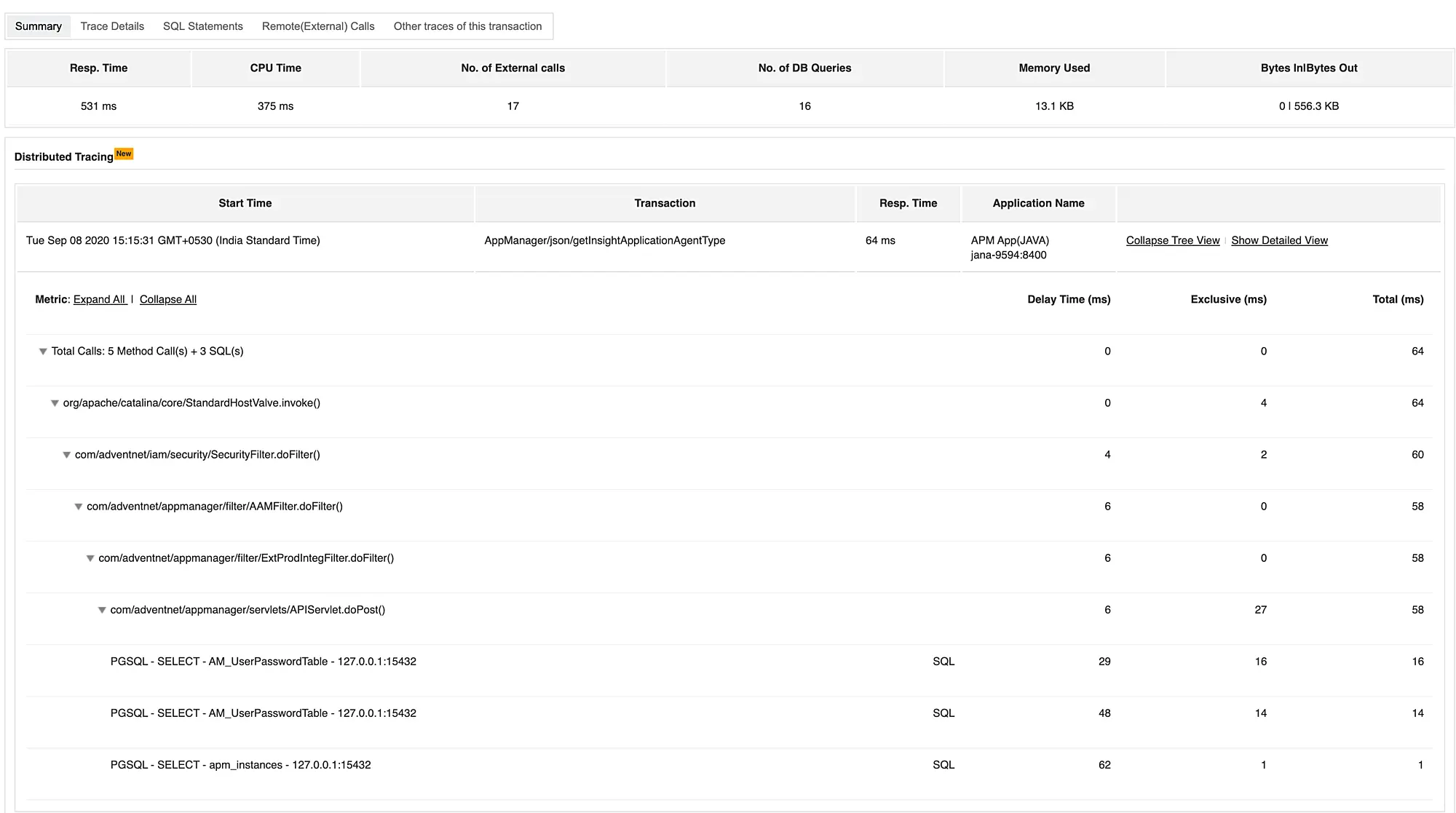
Task: Switch to the Trace Details tab
Action: coord(112,26)
